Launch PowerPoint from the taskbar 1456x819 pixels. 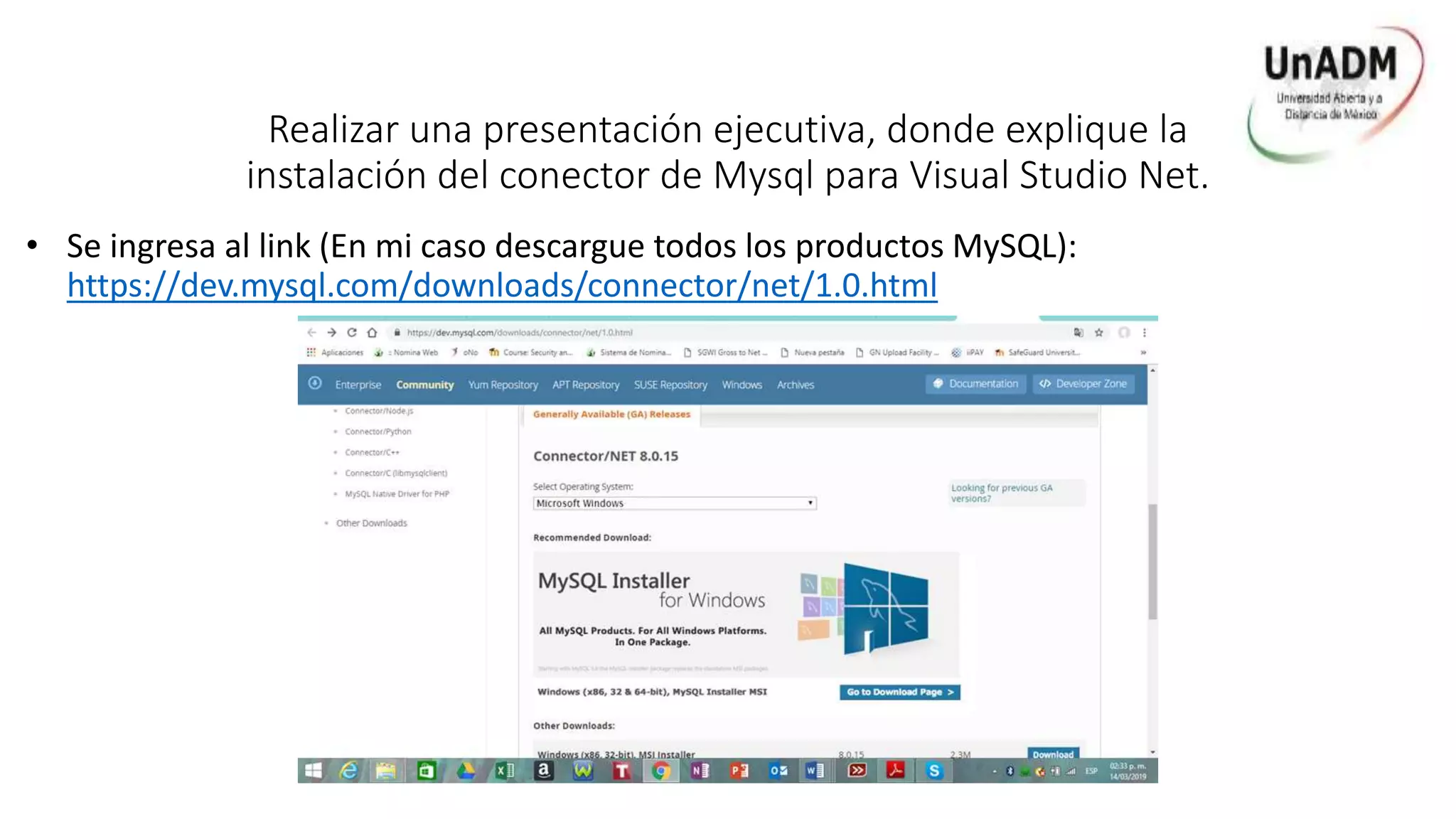tap(739, 771)
